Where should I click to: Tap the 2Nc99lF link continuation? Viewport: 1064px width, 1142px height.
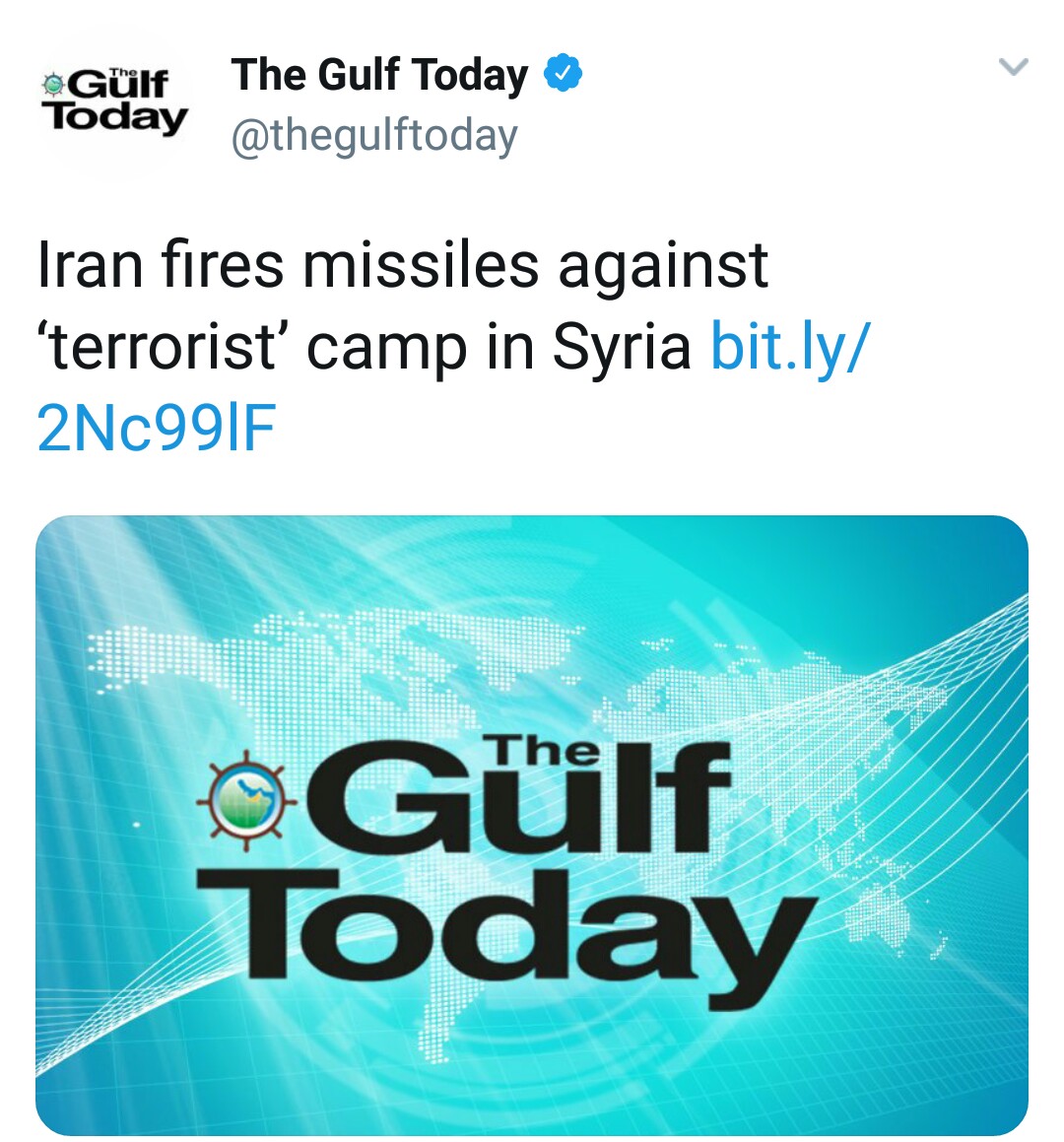(156, 428)
